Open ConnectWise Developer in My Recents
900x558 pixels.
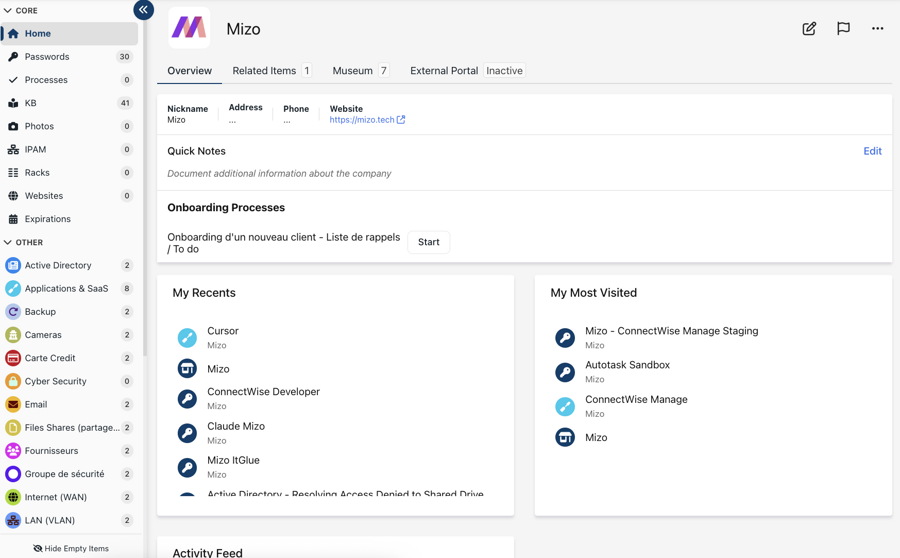(263, 392)
